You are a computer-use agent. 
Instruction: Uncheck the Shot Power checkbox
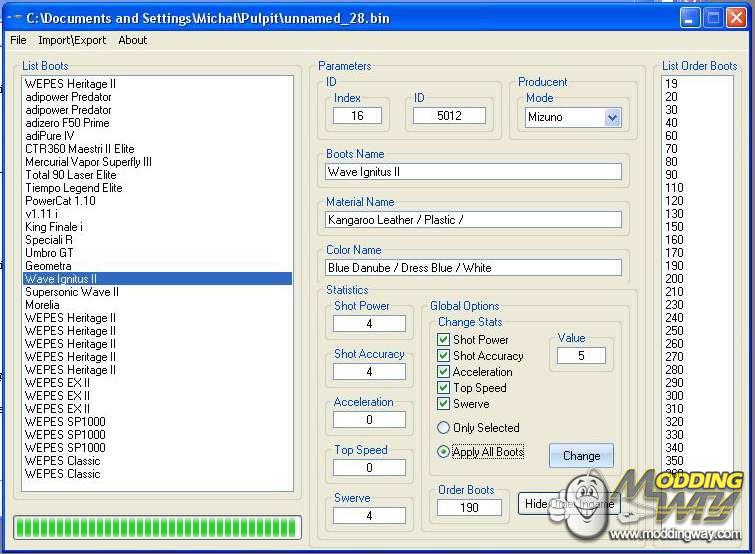click(x=444, y=340)
